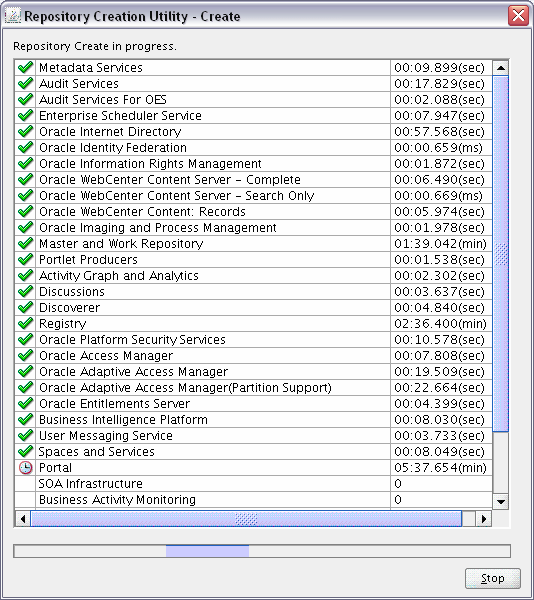Screen dimensions: 534x600
Task: Click the checkmark icon next to Audit Services For OES
Action: tap(25, 100)
